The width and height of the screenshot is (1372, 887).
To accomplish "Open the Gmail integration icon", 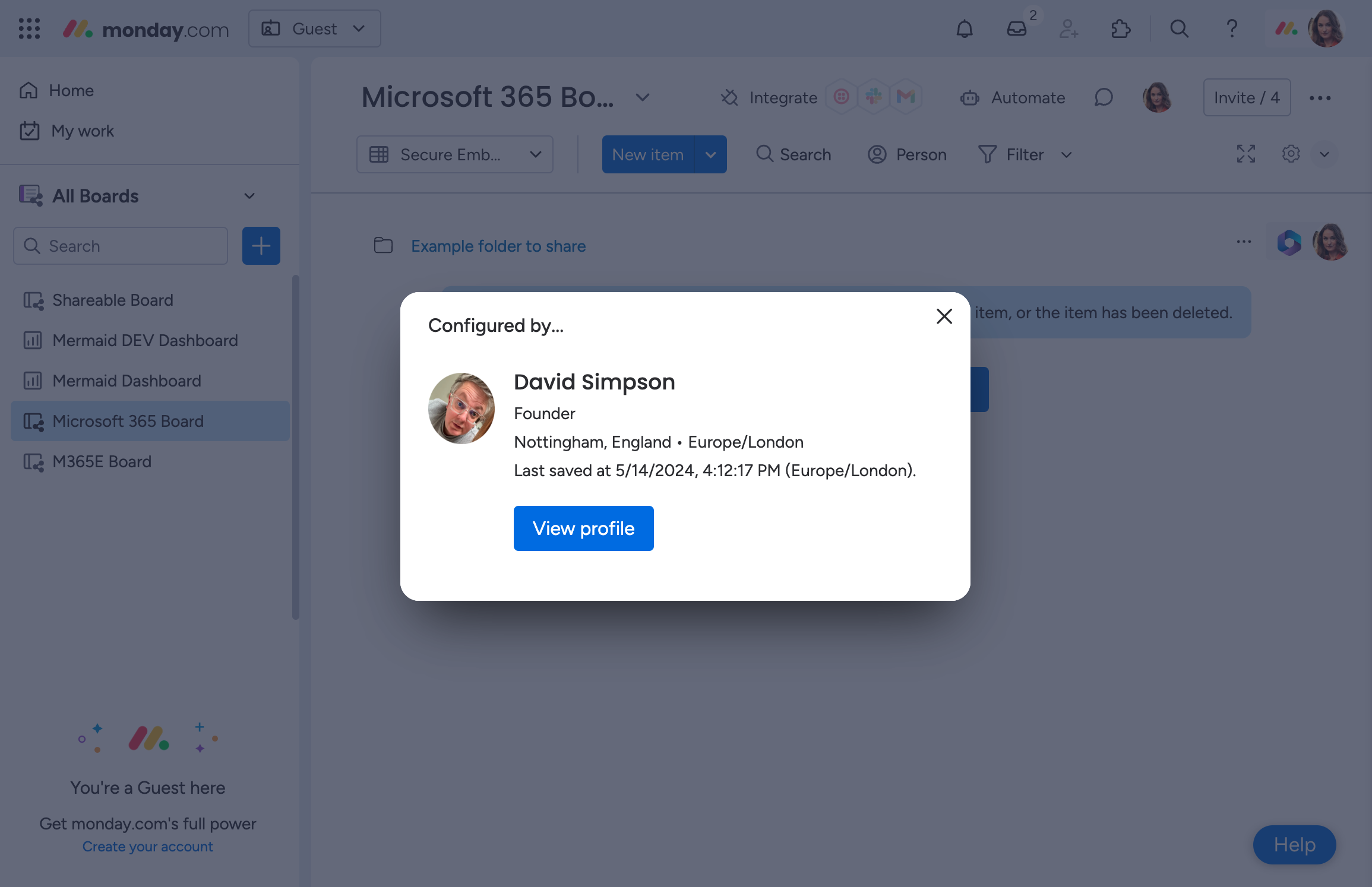I will coord(905,97).
